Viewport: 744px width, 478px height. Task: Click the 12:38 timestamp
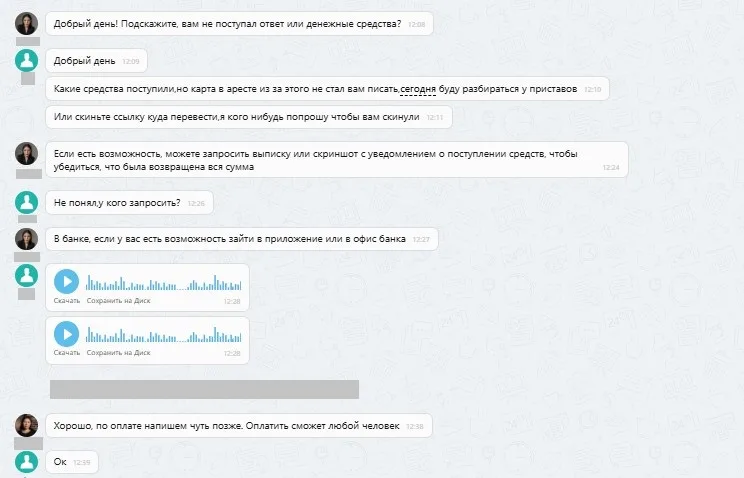415,427
